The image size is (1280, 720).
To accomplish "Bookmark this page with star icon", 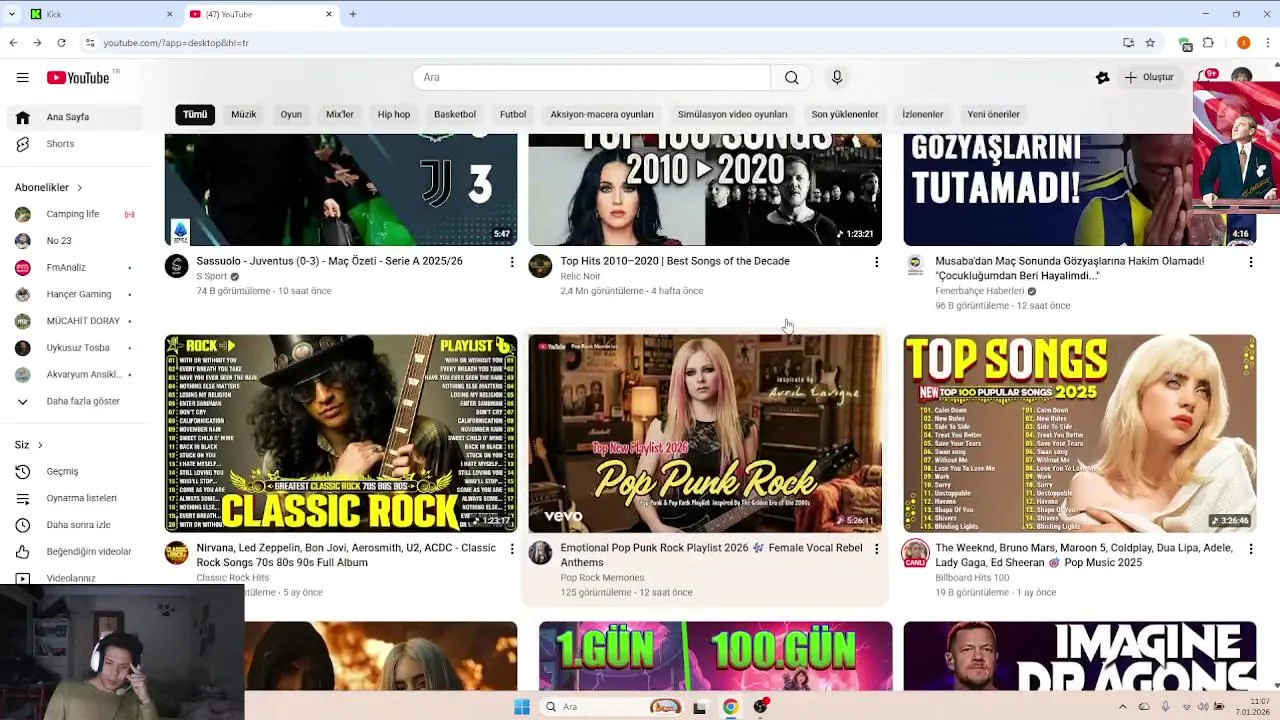I will point(1150,43).
